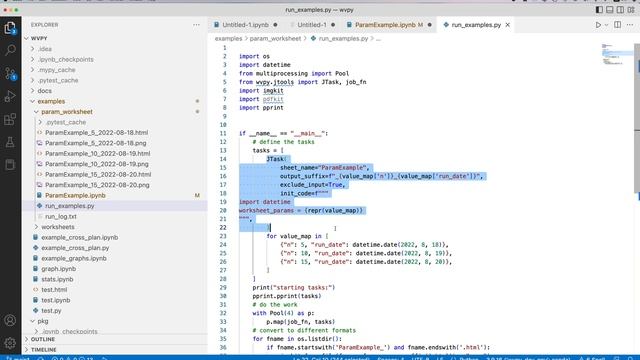Click examples in the breadcrumb path
The image size is (640, 360).
coord(228,38)
